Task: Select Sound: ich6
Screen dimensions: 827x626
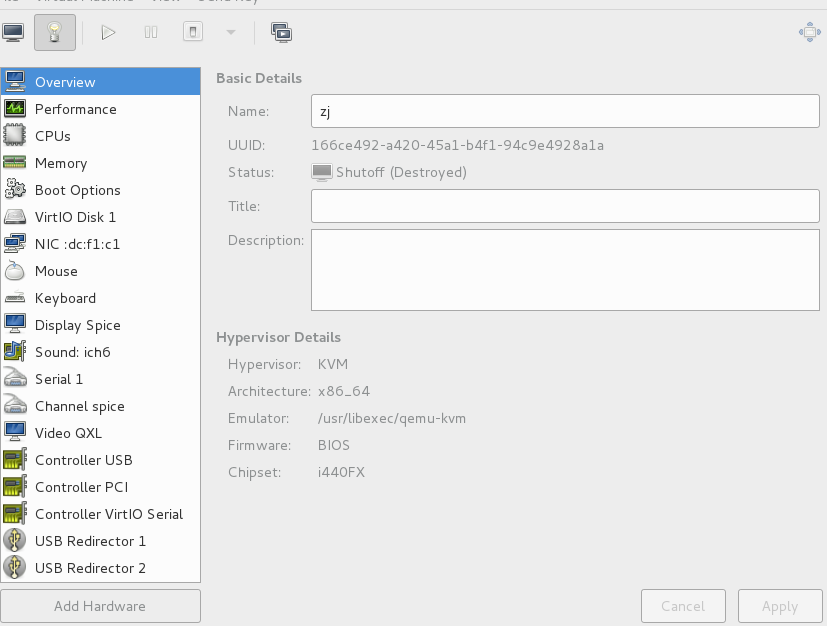Action: [x=100, y=352]
